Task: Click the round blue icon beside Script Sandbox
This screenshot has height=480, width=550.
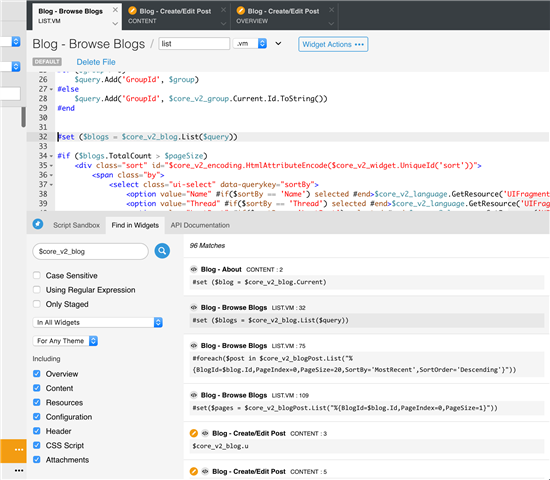Action: (38, 224)
